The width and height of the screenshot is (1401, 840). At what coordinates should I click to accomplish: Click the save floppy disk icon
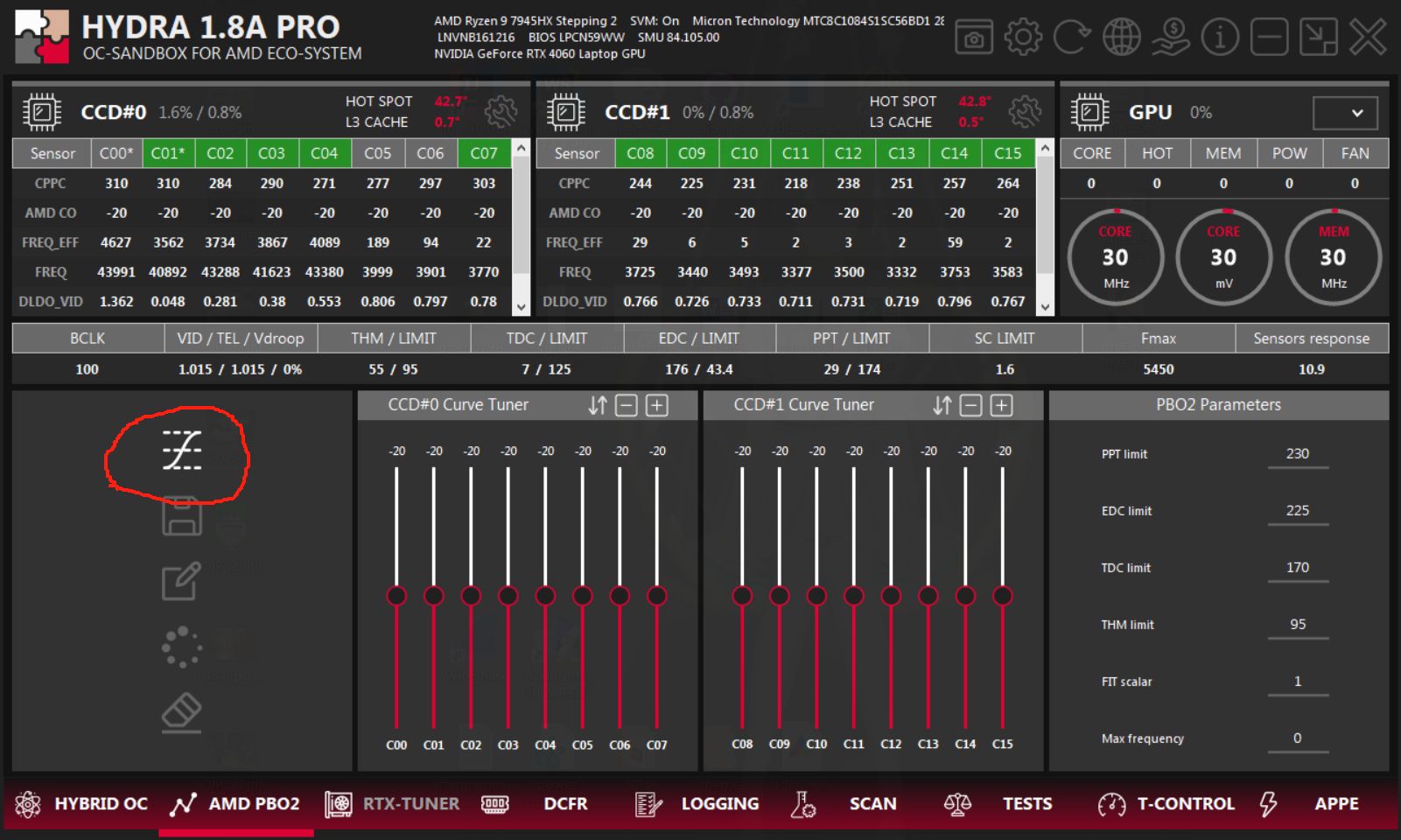click(181, 516)
